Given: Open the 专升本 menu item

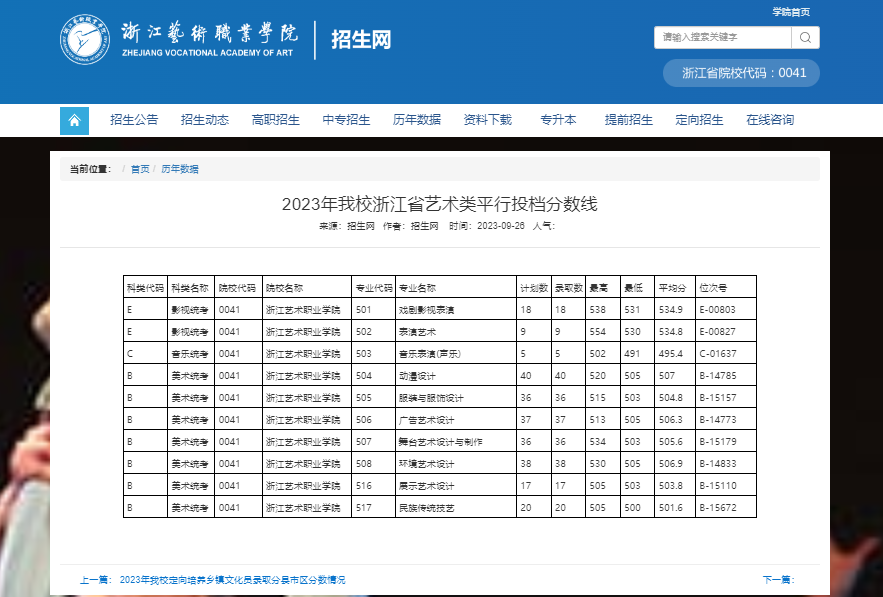Looking at the screenshot, I should tap(558, 120).
